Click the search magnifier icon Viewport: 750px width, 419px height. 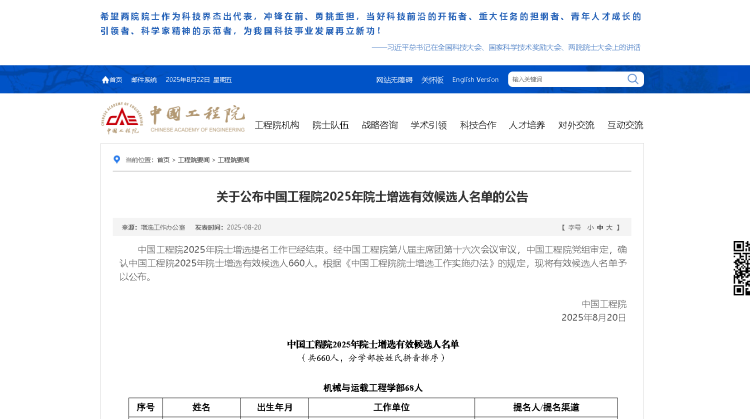[x=633, y=79]
